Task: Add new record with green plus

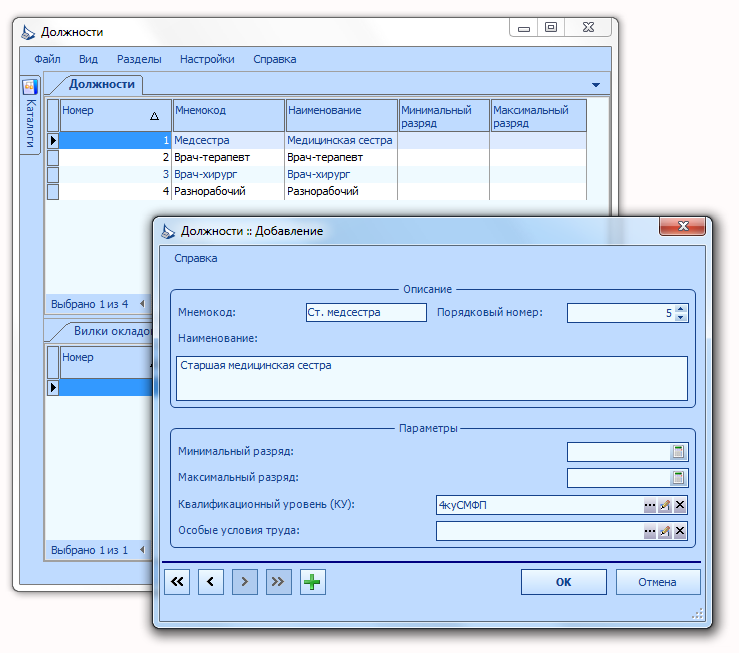Action: click(312, 582)
